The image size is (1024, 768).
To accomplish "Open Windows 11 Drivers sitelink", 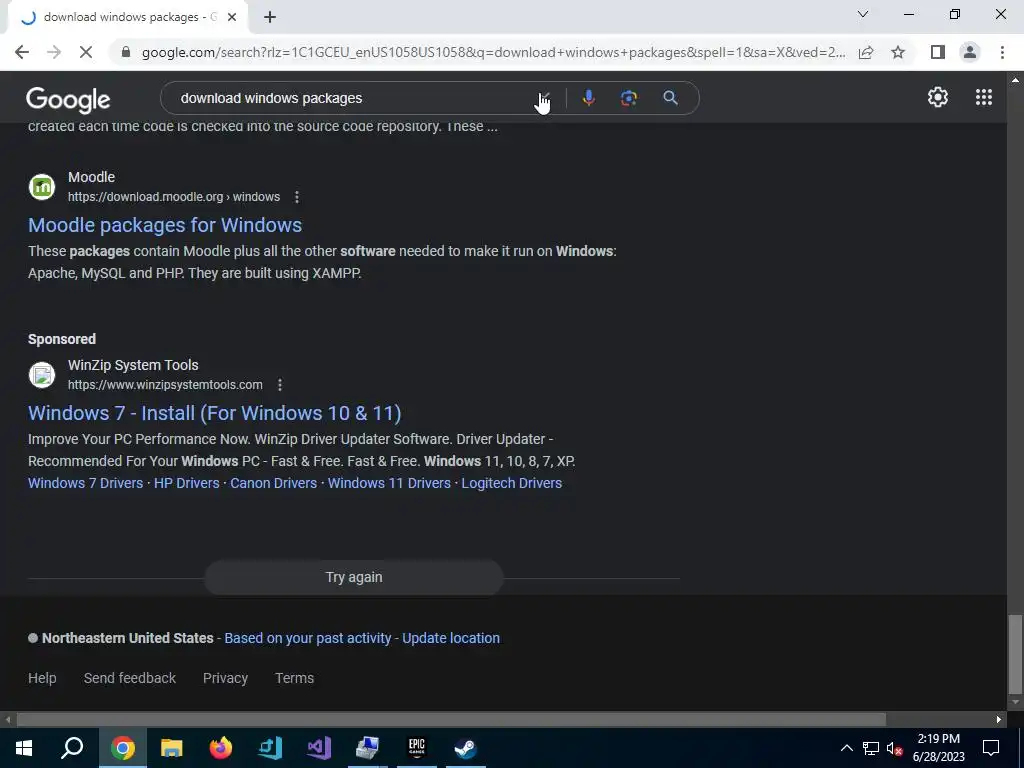I will [389, 483].
